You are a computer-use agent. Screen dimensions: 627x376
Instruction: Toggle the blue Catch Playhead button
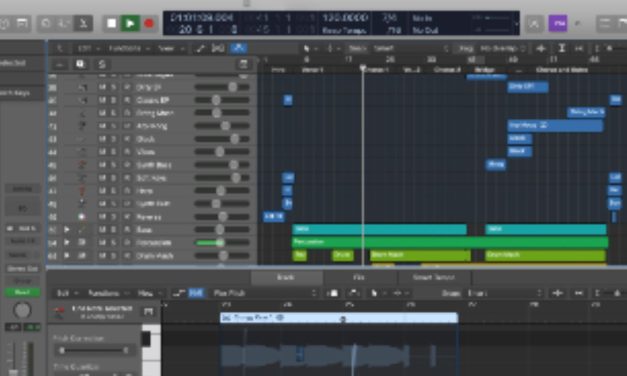pyautogui.click(x=239, y=48)
